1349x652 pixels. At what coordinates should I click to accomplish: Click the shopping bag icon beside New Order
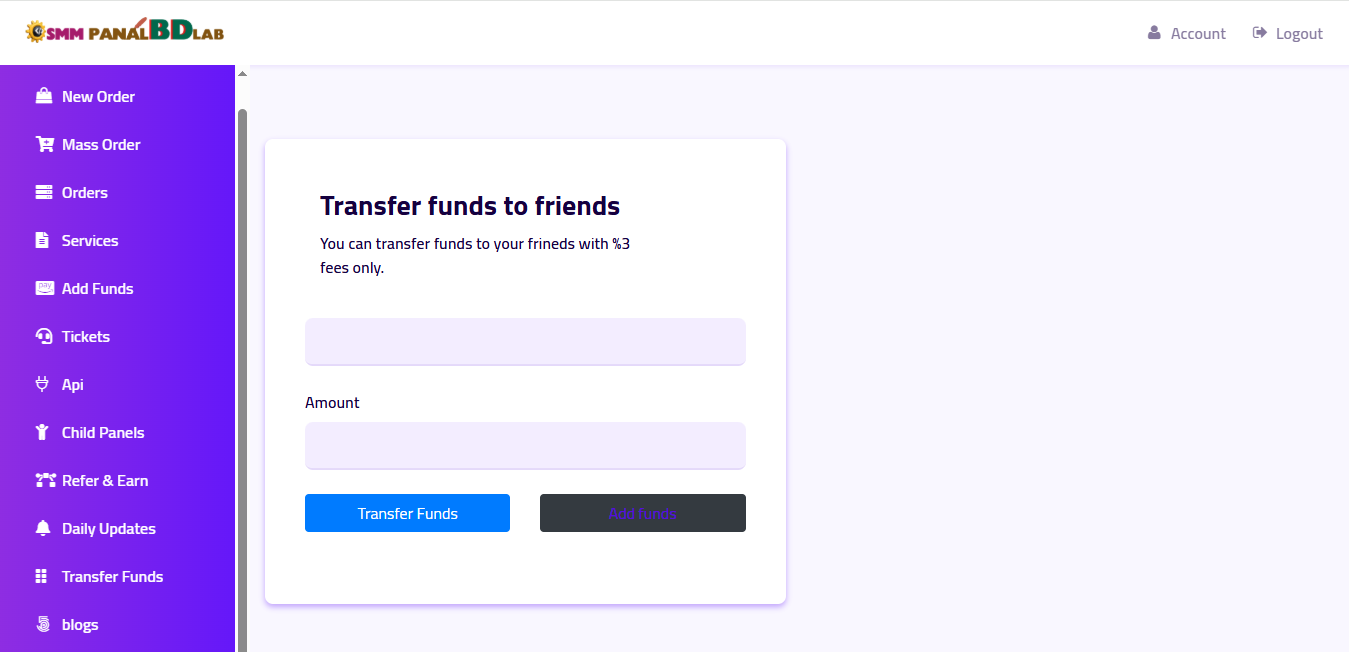click(x=44, y=96)
